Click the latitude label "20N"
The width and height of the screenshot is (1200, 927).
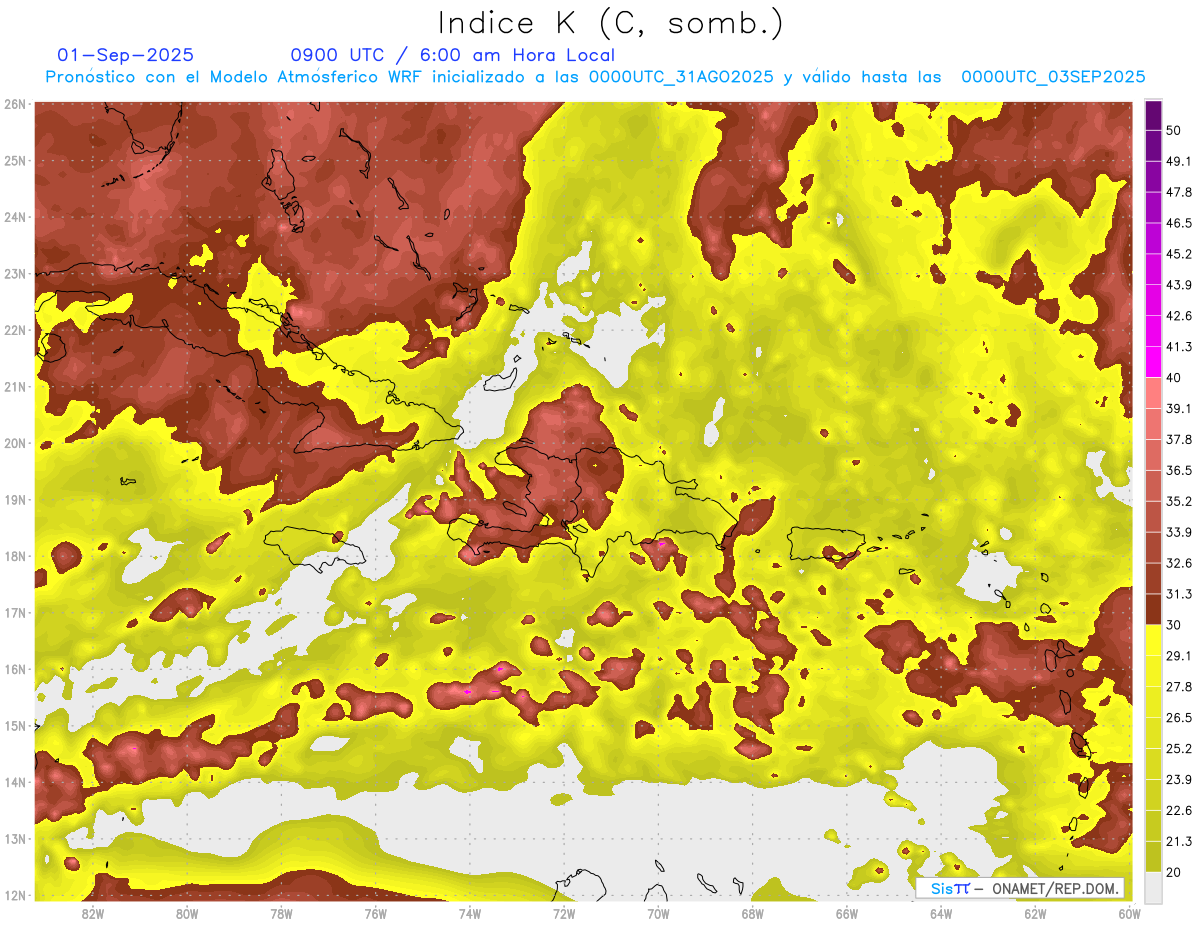coord(14,443)
